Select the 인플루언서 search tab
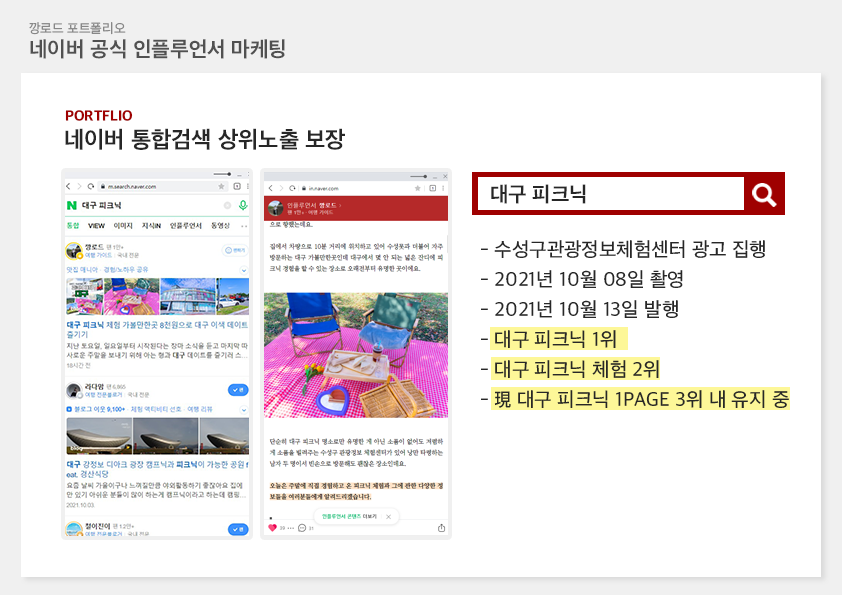This screenshot has height=595, width=842. pos(186,226)
